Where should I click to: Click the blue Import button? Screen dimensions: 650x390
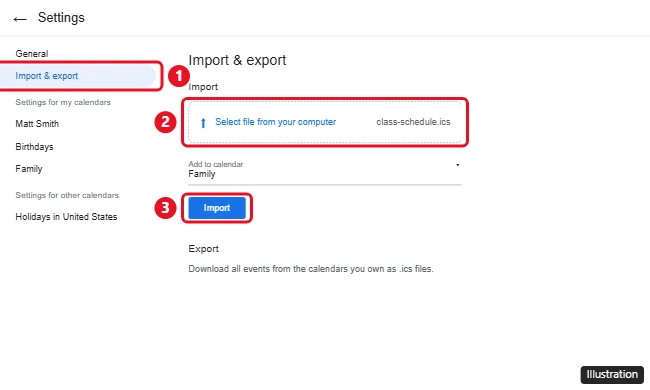click(217, 208)
